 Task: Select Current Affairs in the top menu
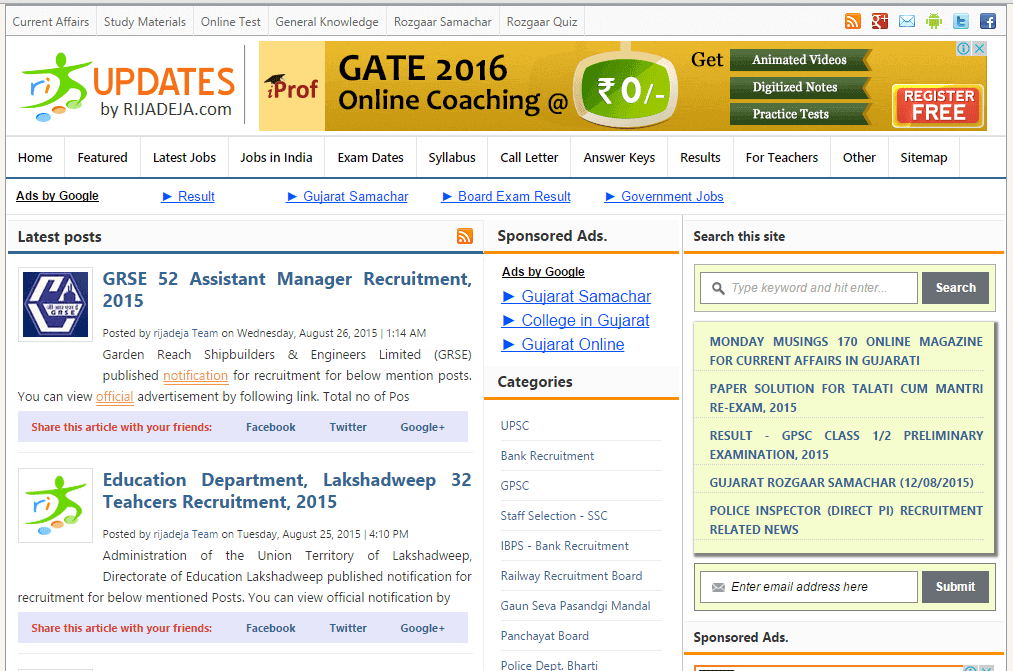51,20
